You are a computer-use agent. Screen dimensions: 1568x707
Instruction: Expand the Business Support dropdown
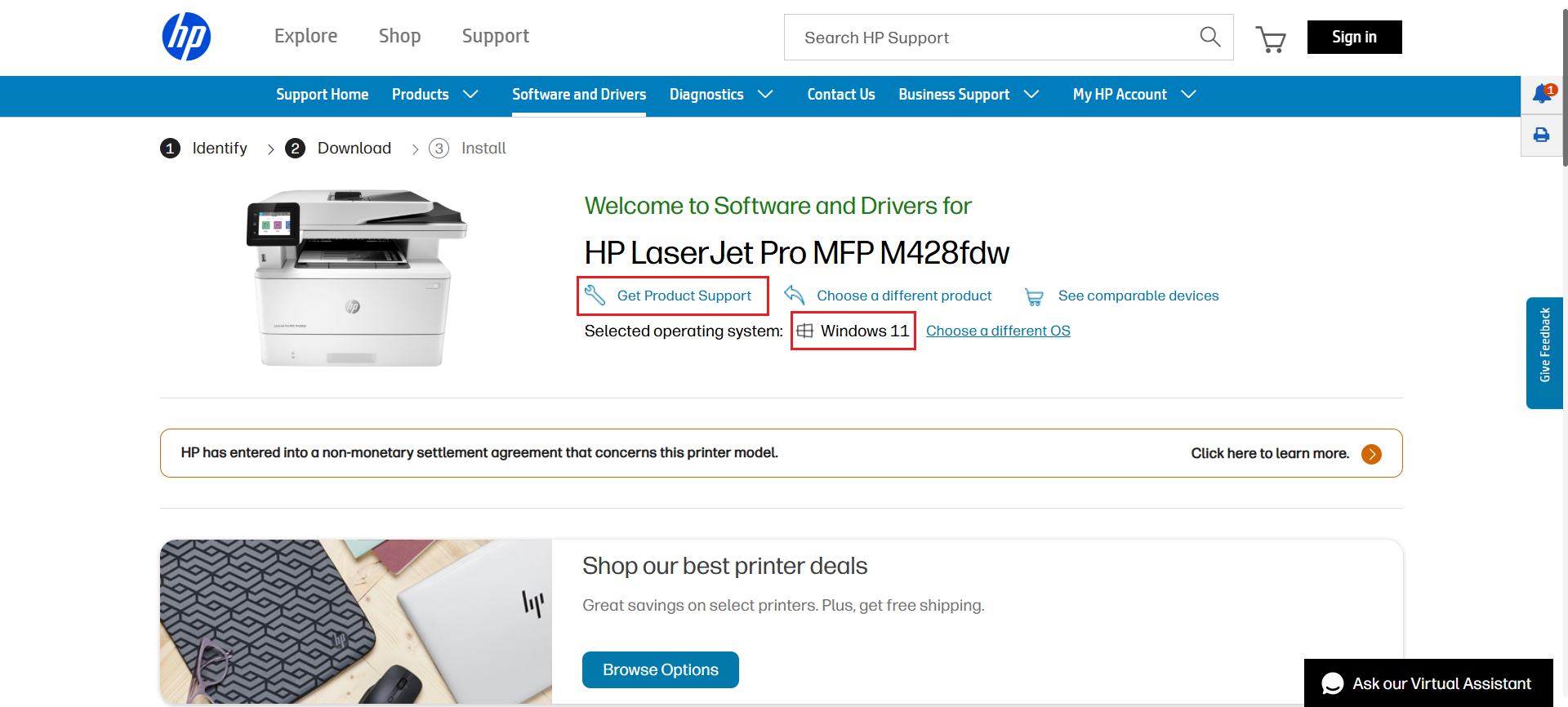click(969, 95)
